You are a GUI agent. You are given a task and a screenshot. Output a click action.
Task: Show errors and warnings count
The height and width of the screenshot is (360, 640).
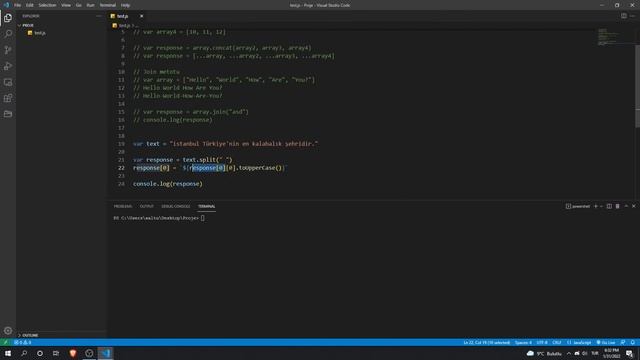click(x=22, y=342)
